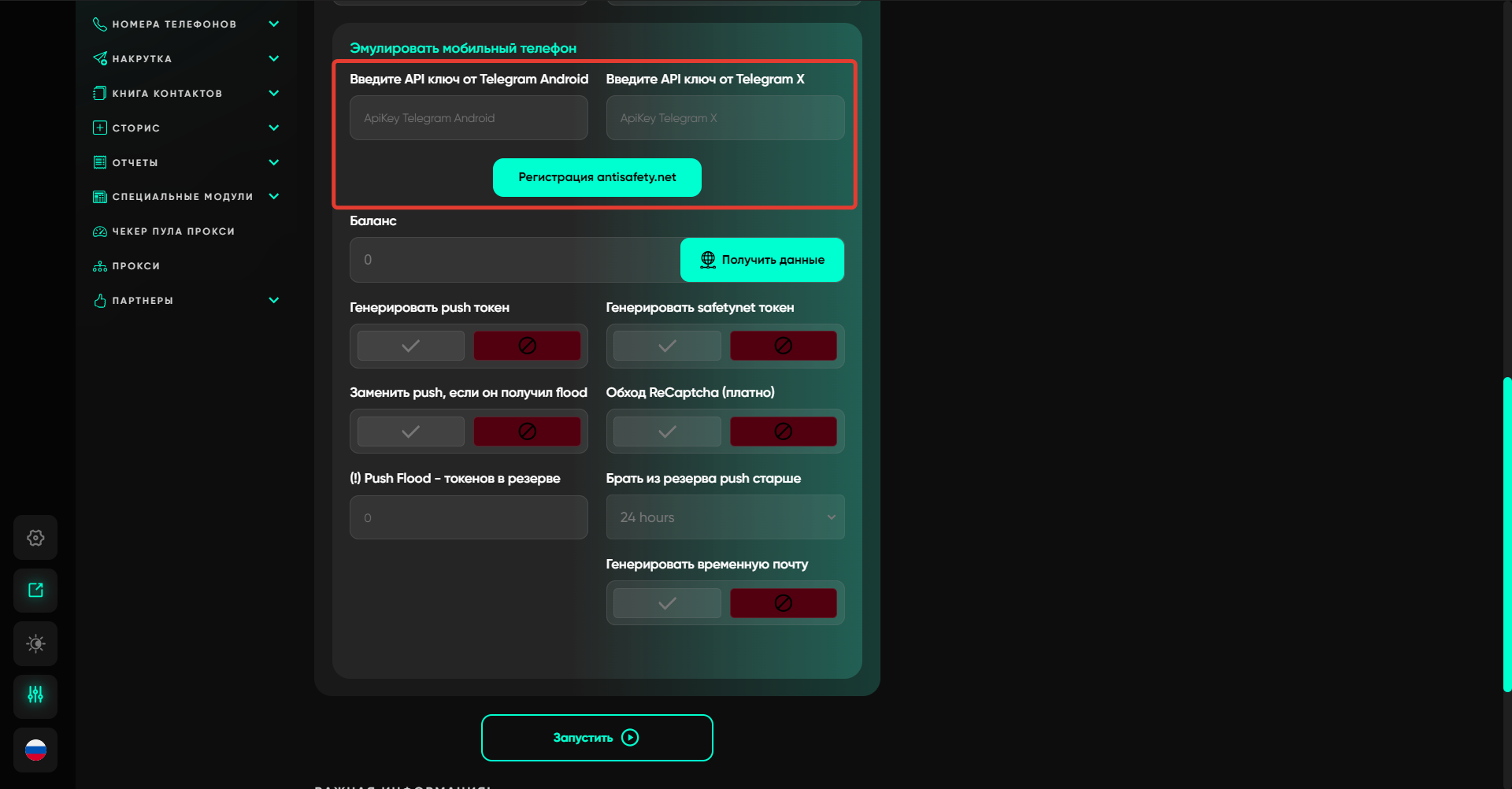
Task: Toggle the sun brightness theme icon
Action: click(x=35, y=643)
